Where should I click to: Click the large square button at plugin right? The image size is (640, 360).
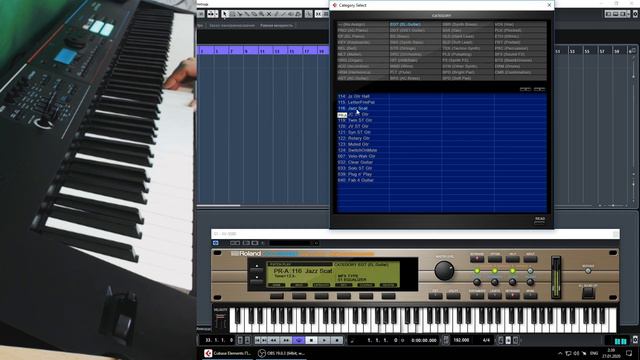pyautogui.click(x=588, y=293)
